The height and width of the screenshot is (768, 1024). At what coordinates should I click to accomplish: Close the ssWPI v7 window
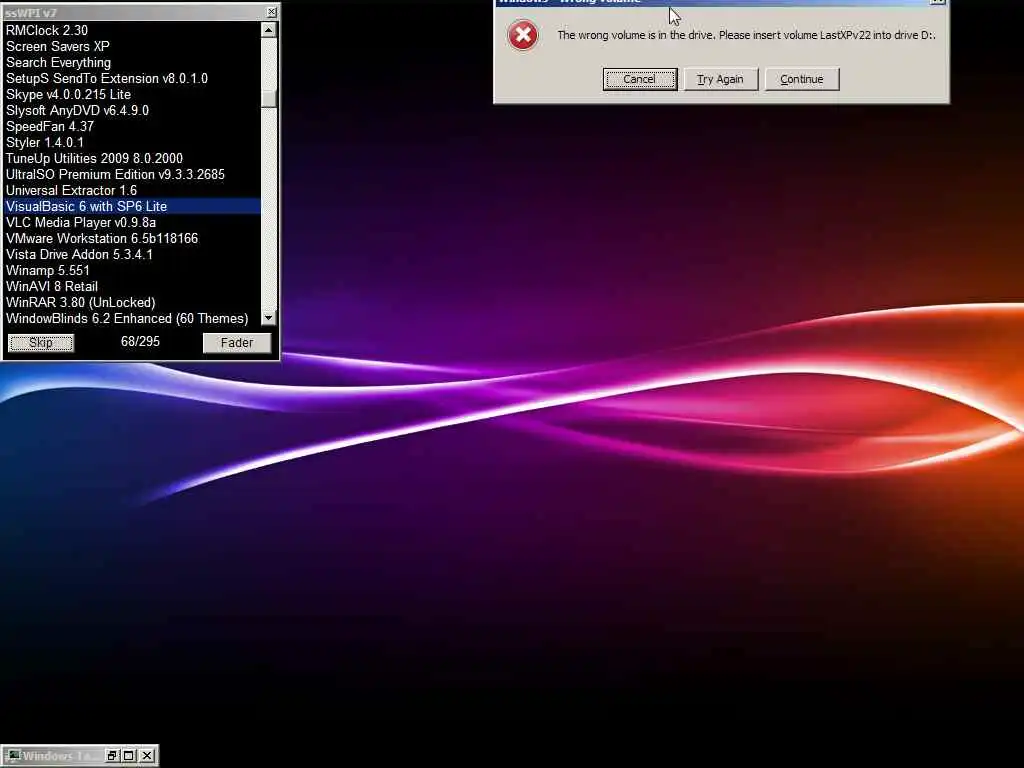272,12
